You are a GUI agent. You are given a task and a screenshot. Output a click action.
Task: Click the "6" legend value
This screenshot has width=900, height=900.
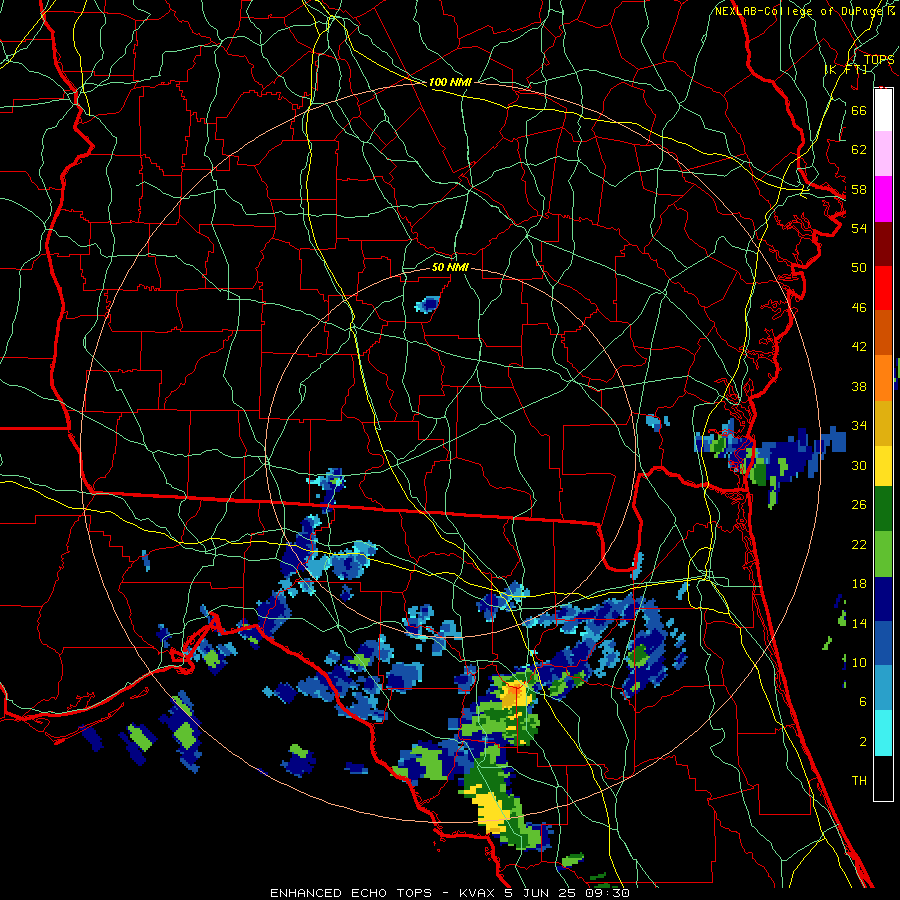click(x=863, y=702)
